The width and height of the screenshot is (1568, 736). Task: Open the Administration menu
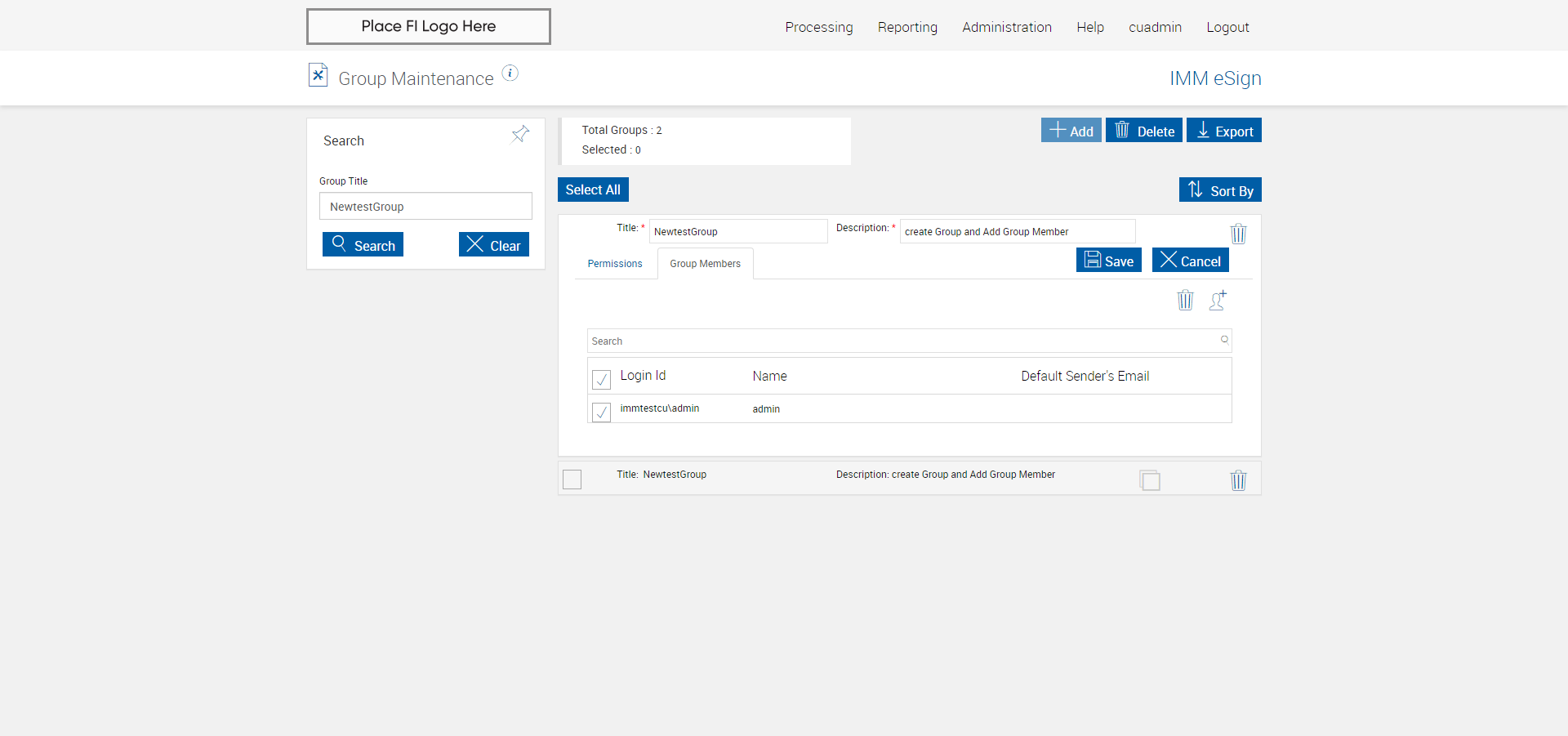point(1006,27)
